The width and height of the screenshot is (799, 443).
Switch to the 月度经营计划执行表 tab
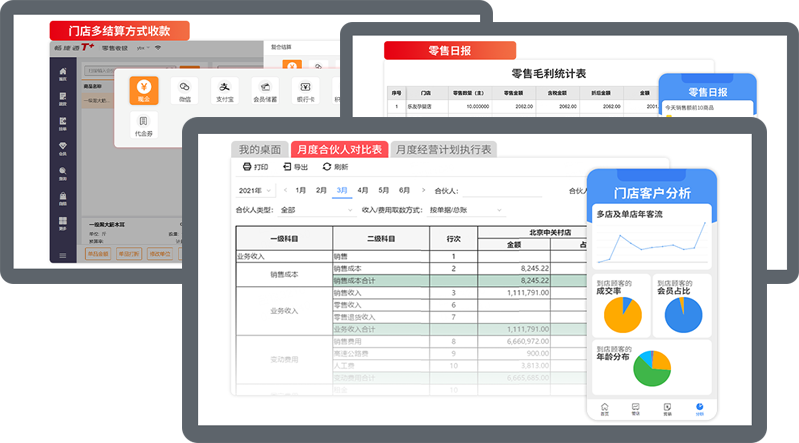pos(443,149)
